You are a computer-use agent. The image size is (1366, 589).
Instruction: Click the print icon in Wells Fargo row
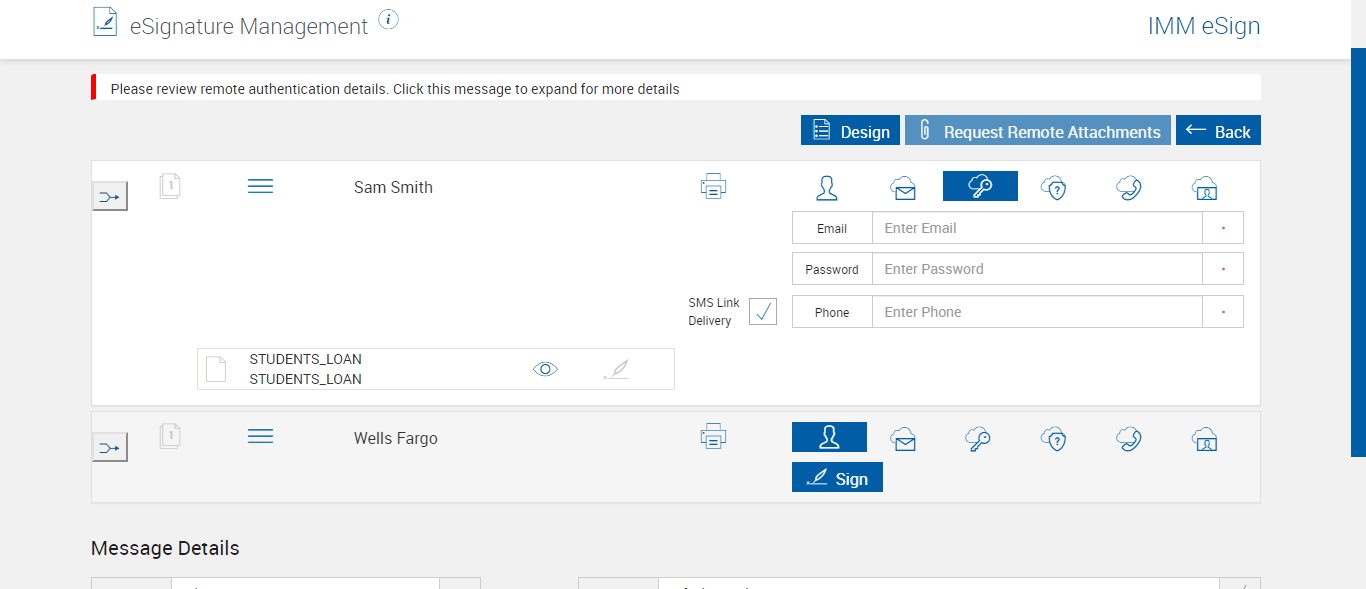(x=713, y=437)
